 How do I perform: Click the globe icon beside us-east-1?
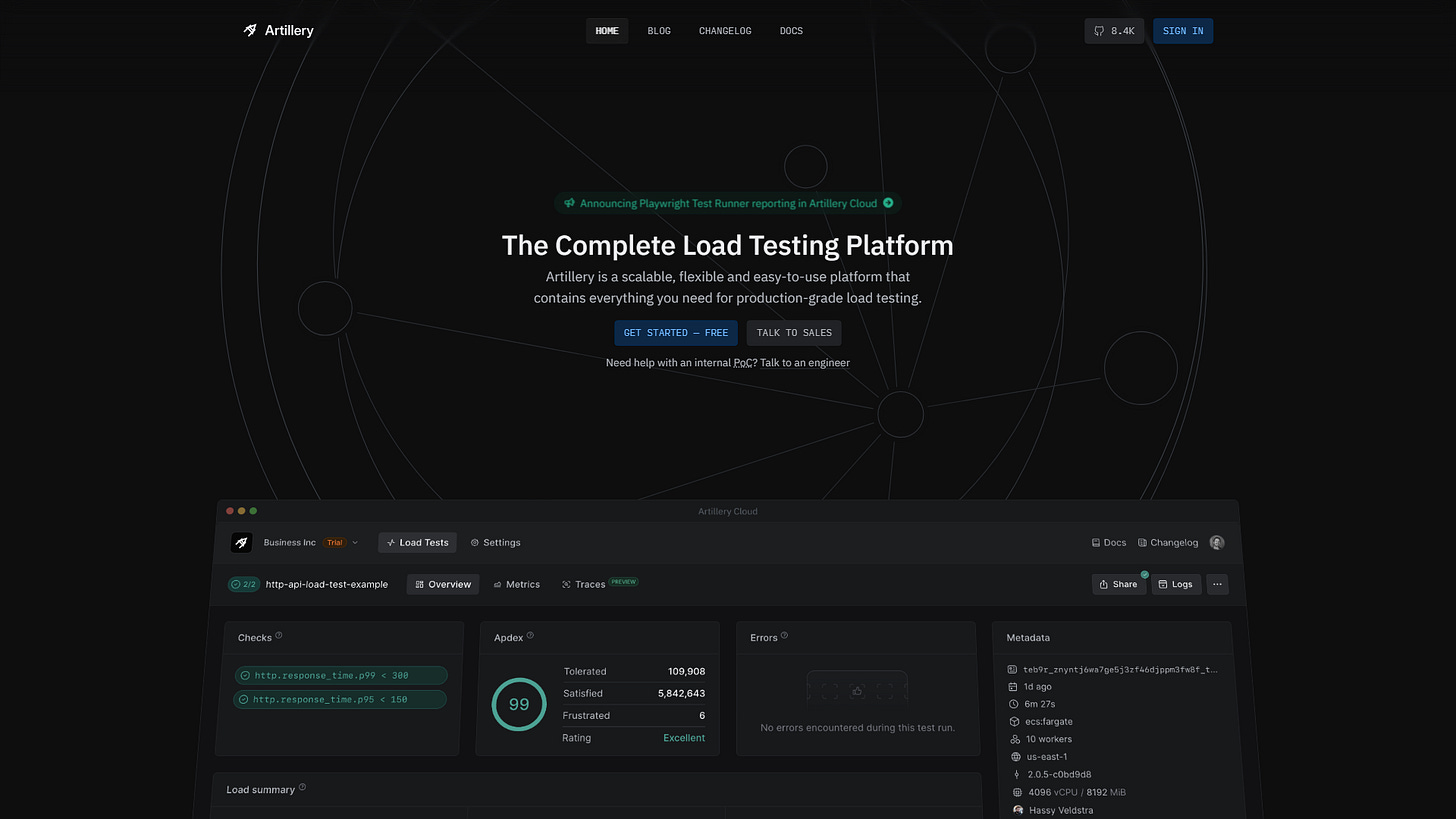coord(1015,757)
